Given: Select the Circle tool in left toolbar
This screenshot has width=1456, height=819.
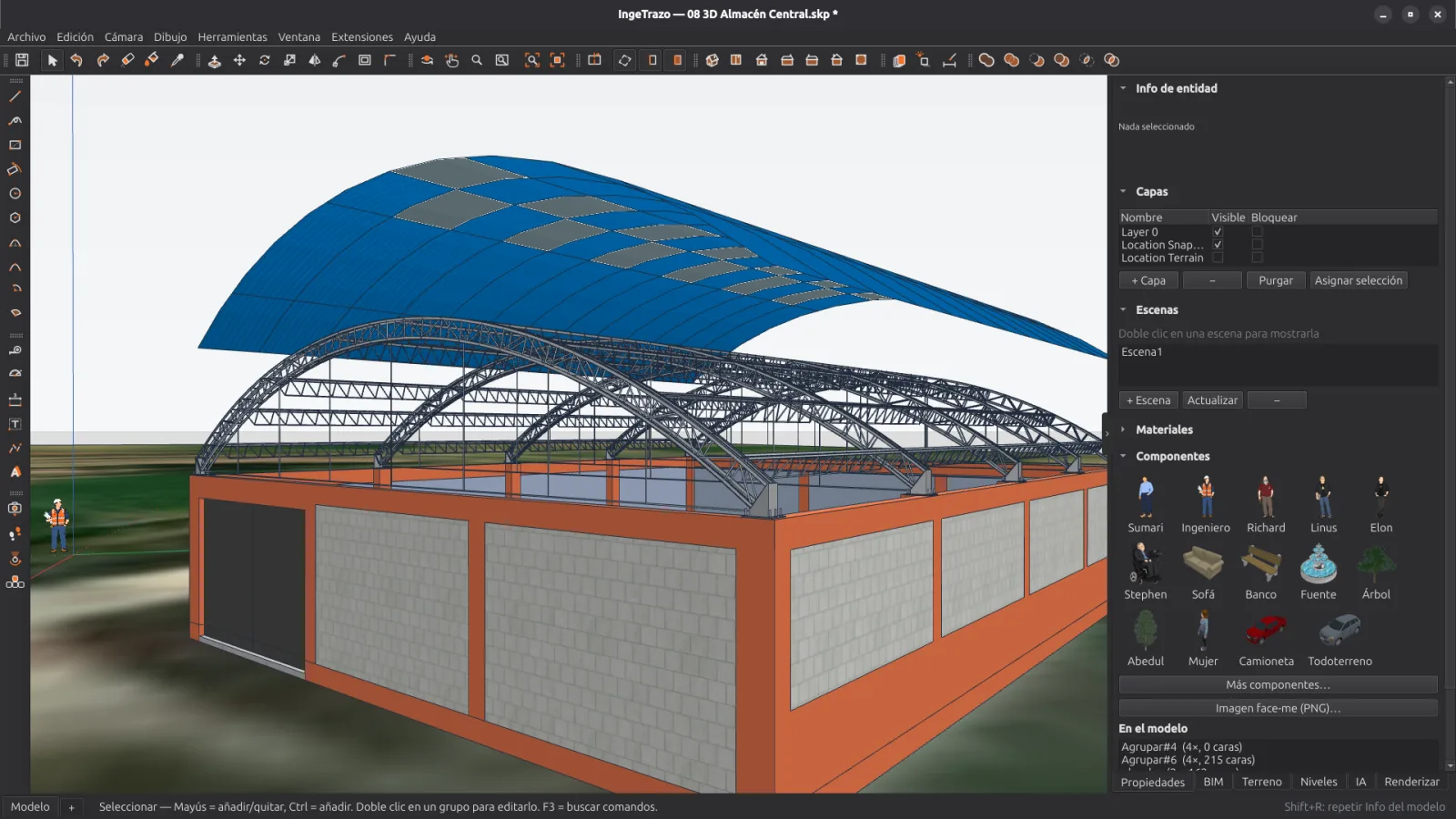Looking at the screenshot, I should 15,194.
